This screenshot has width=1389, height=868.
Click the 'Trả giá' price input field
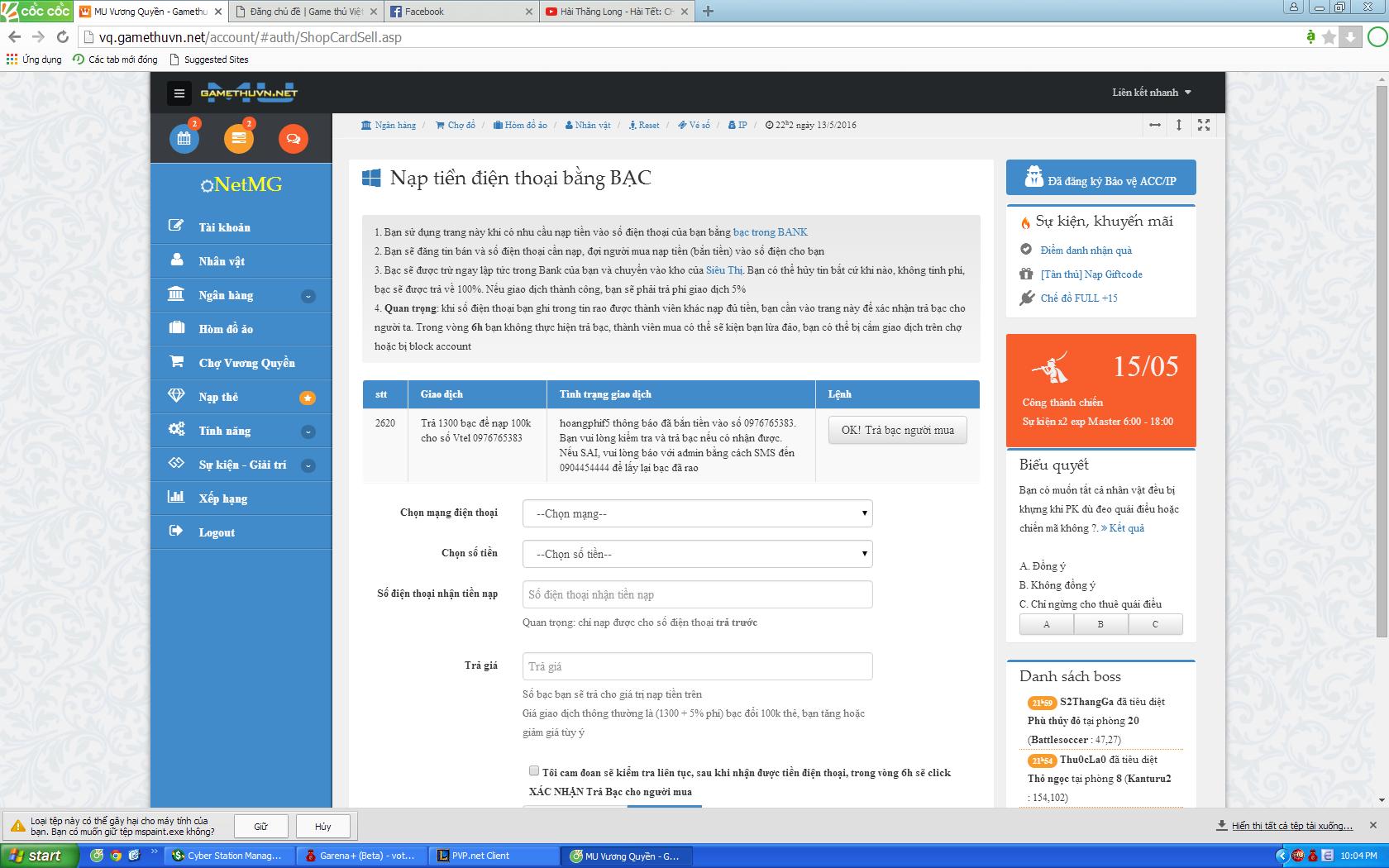tap(697, 666)
